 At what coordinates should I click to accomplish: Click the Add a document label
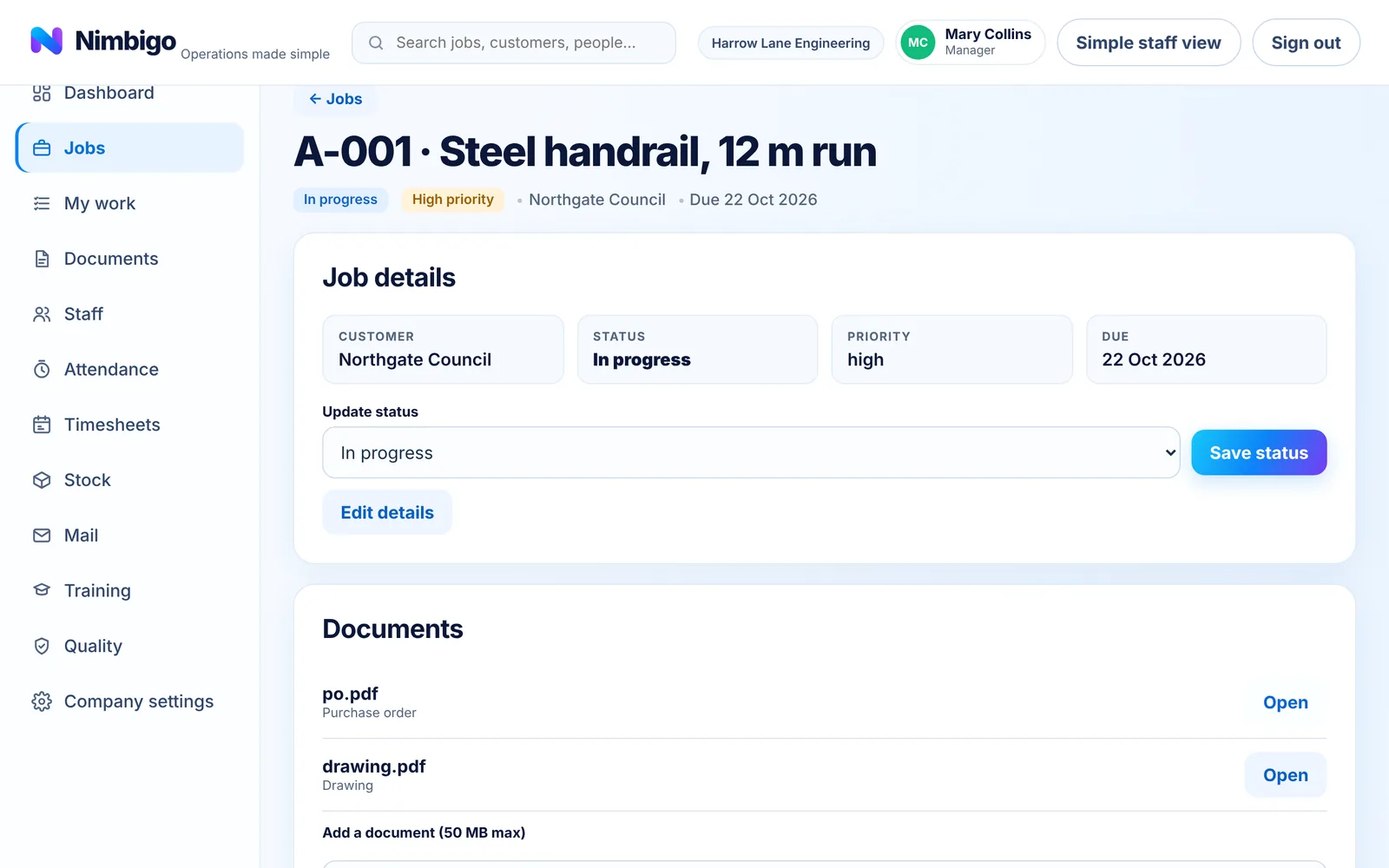pyautogui.click(x=424, y=832)
